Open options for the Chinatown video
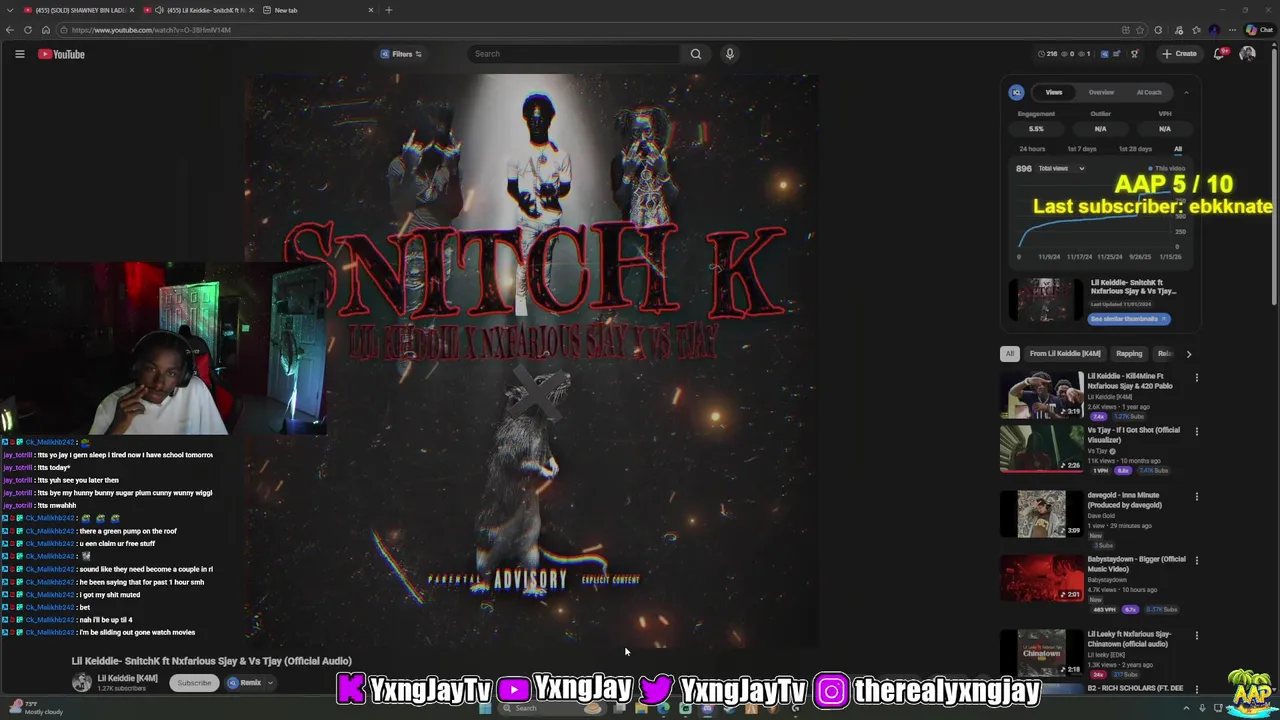Viewport: 1280px width, 720px height. tap(1196, 636)
